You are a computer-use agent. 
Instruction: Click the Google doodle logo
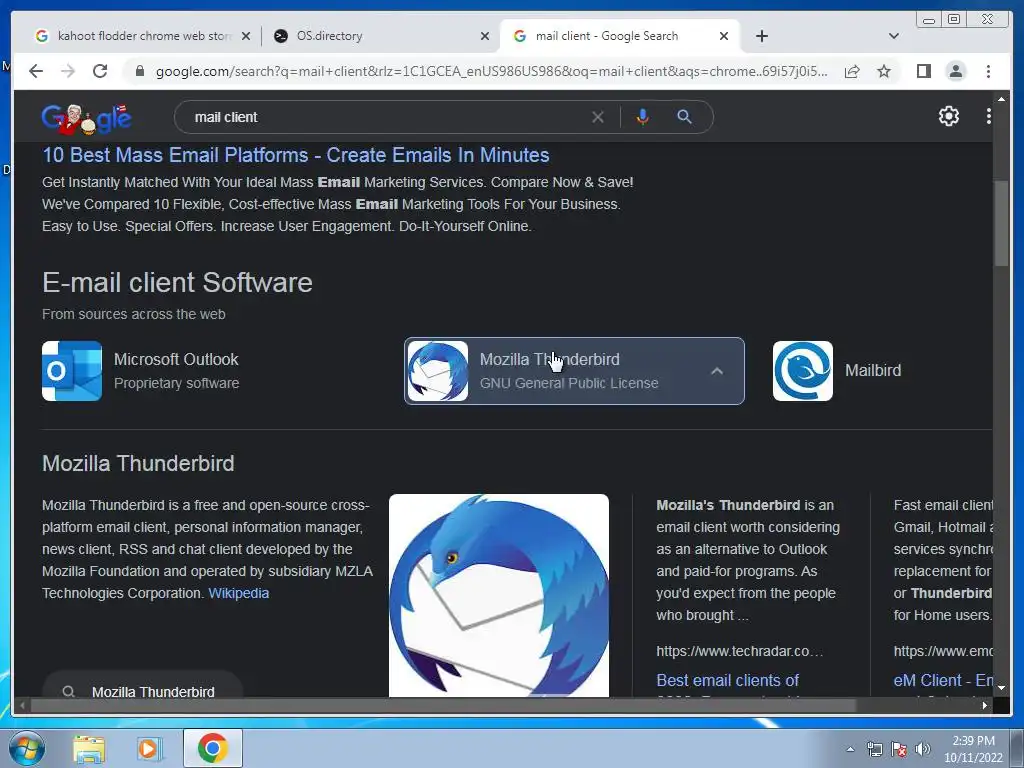[87, 118]
